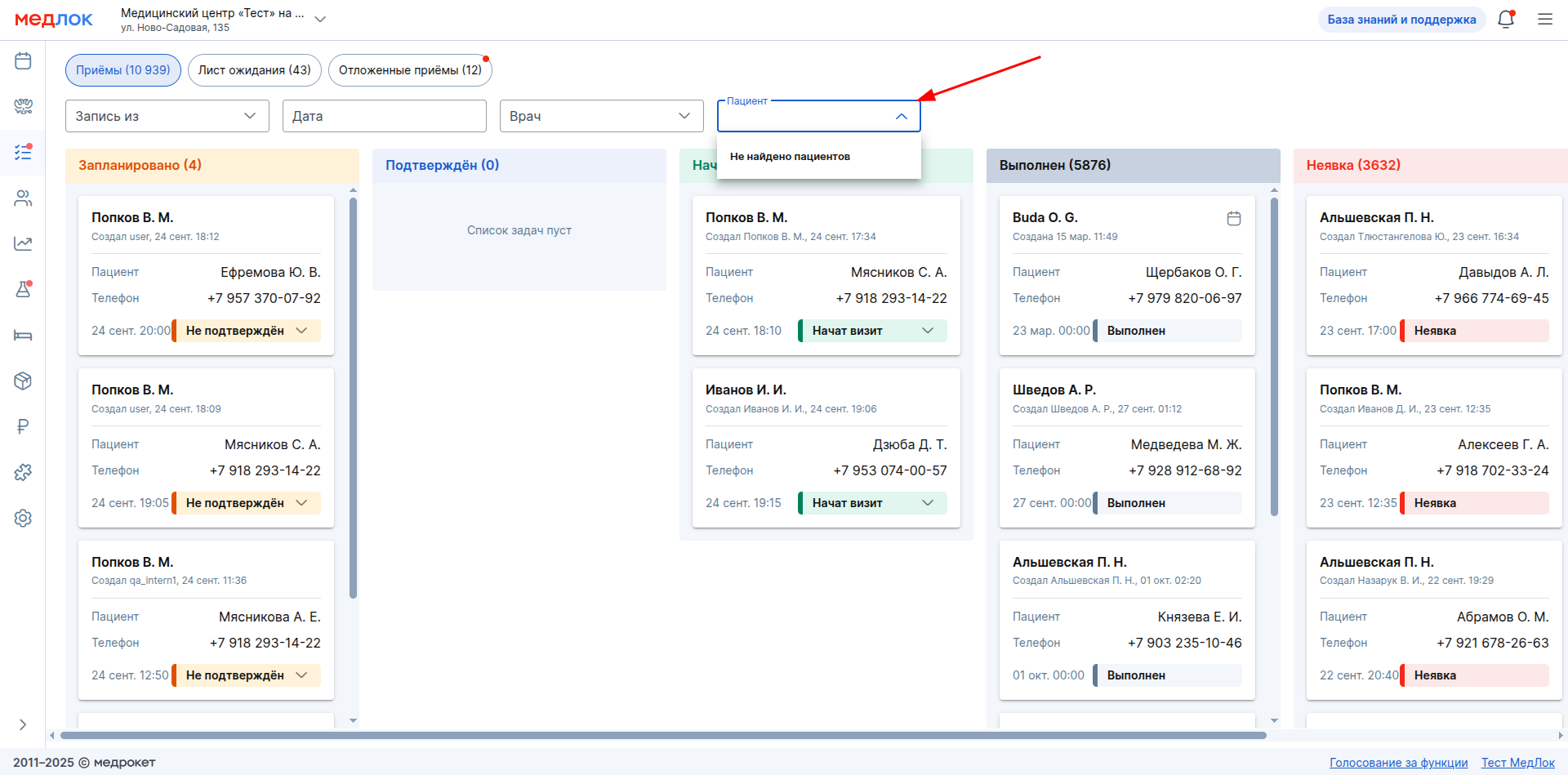Open the settings gear sidebar icon
1568x775 pixels.
[x=23, y=518]
